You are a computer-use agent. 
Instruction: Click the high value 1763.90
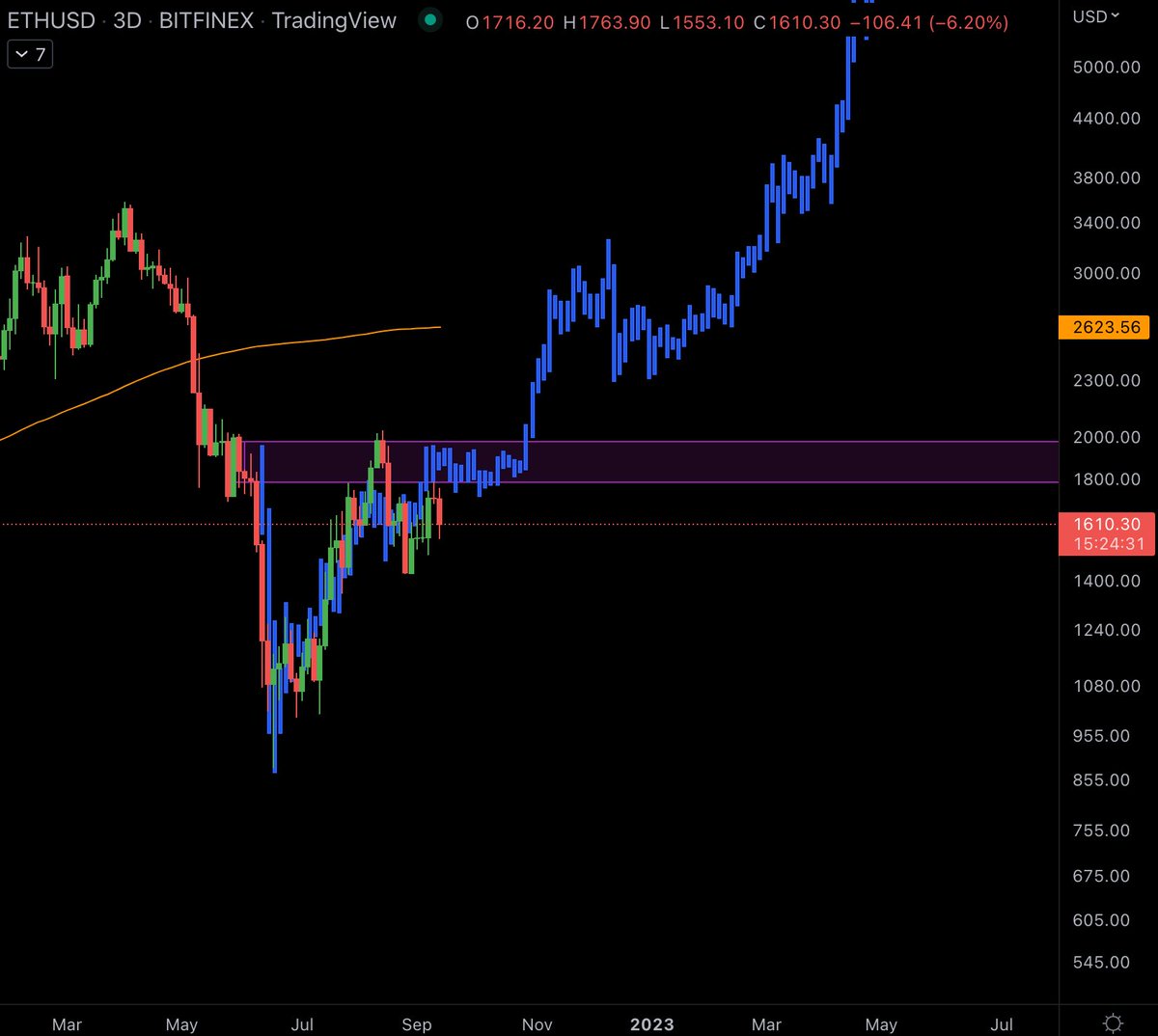coord(614,22)
